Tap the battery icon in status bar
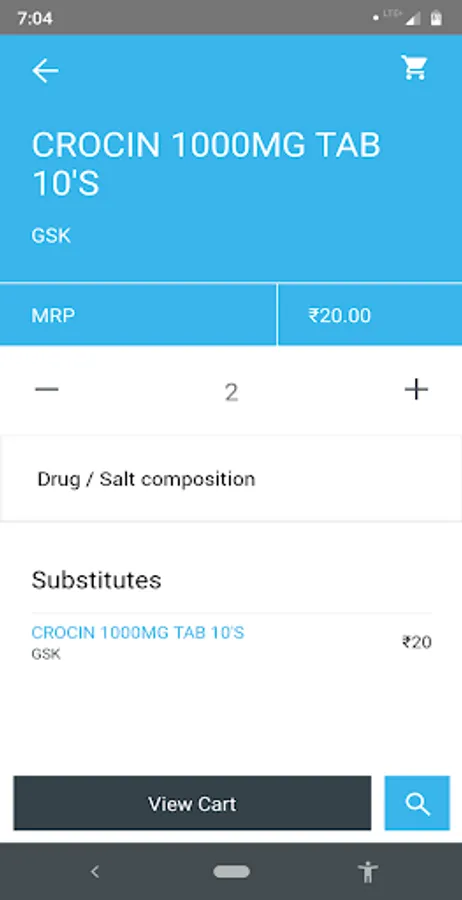The height and width of the screenshot is (900, 462). (x=436, y=18)
